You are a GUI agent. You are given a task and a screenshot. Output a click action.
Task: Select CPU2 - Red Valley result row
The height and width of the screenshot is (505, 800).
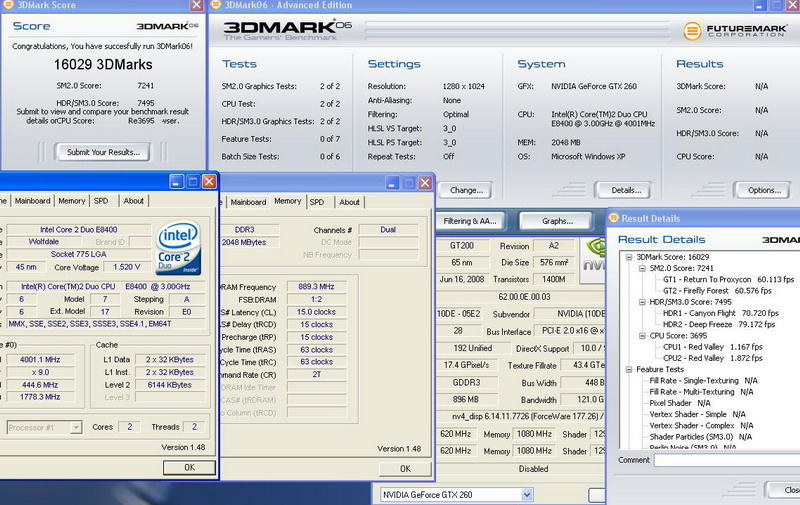pos(713,358)
